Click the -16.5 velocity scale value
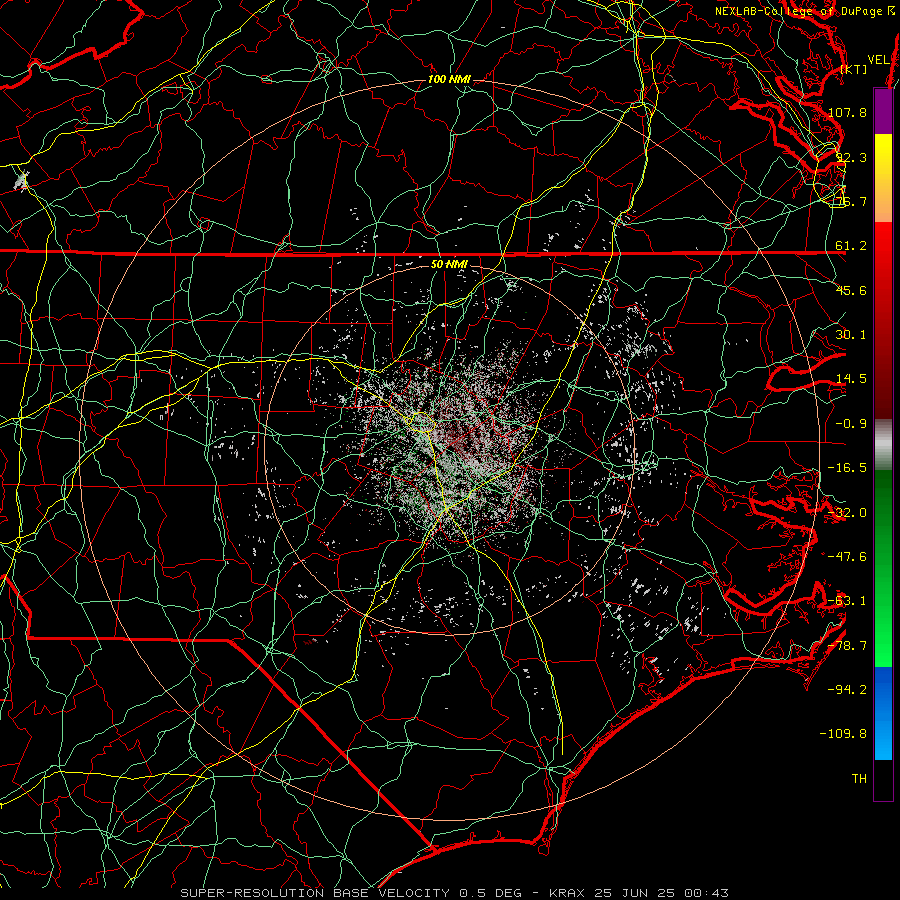 tap(847, 468)
